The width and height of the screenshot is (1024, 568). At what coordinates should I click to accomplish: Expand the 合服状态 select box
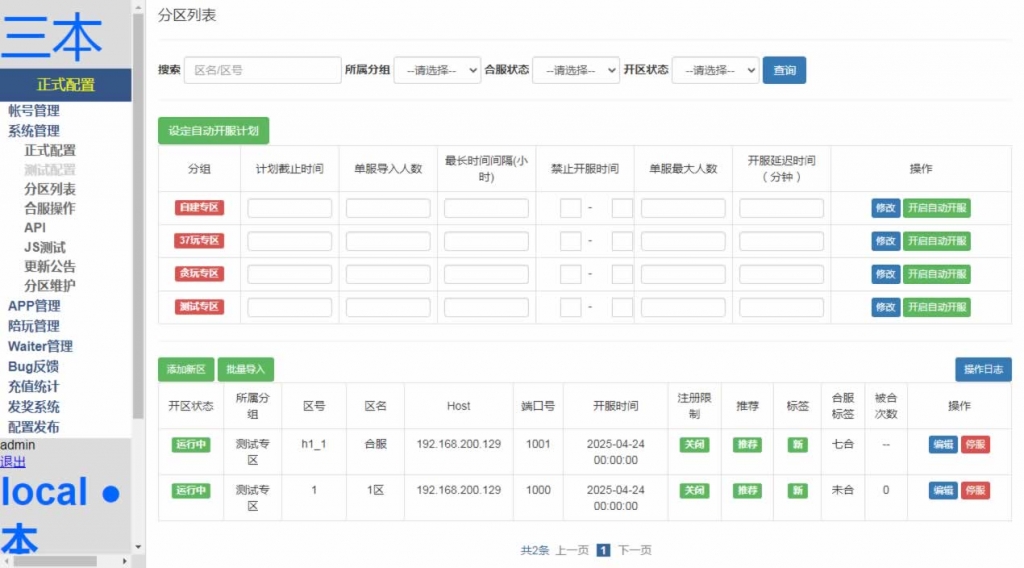pos(576,70)
